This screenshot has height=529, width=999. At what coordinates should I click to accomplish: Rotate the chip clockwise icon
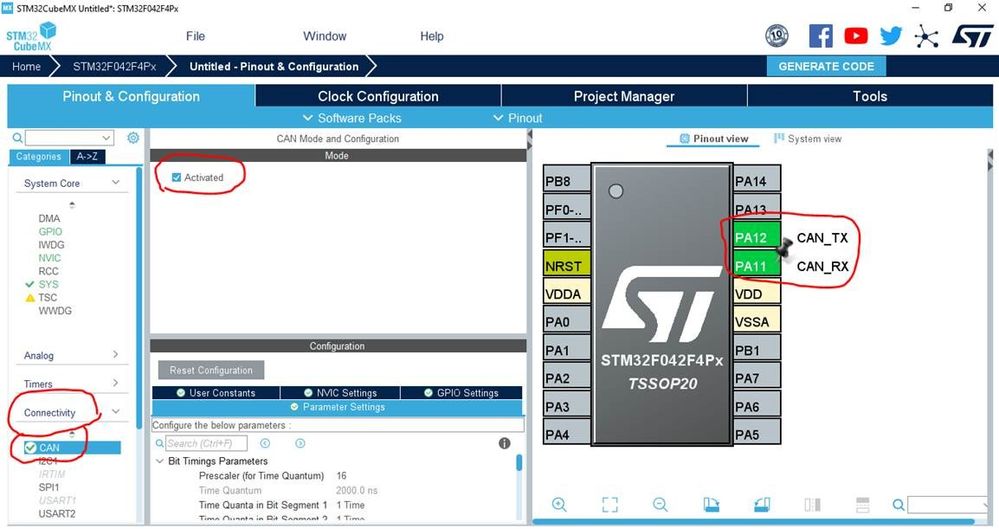pos(711,505)
